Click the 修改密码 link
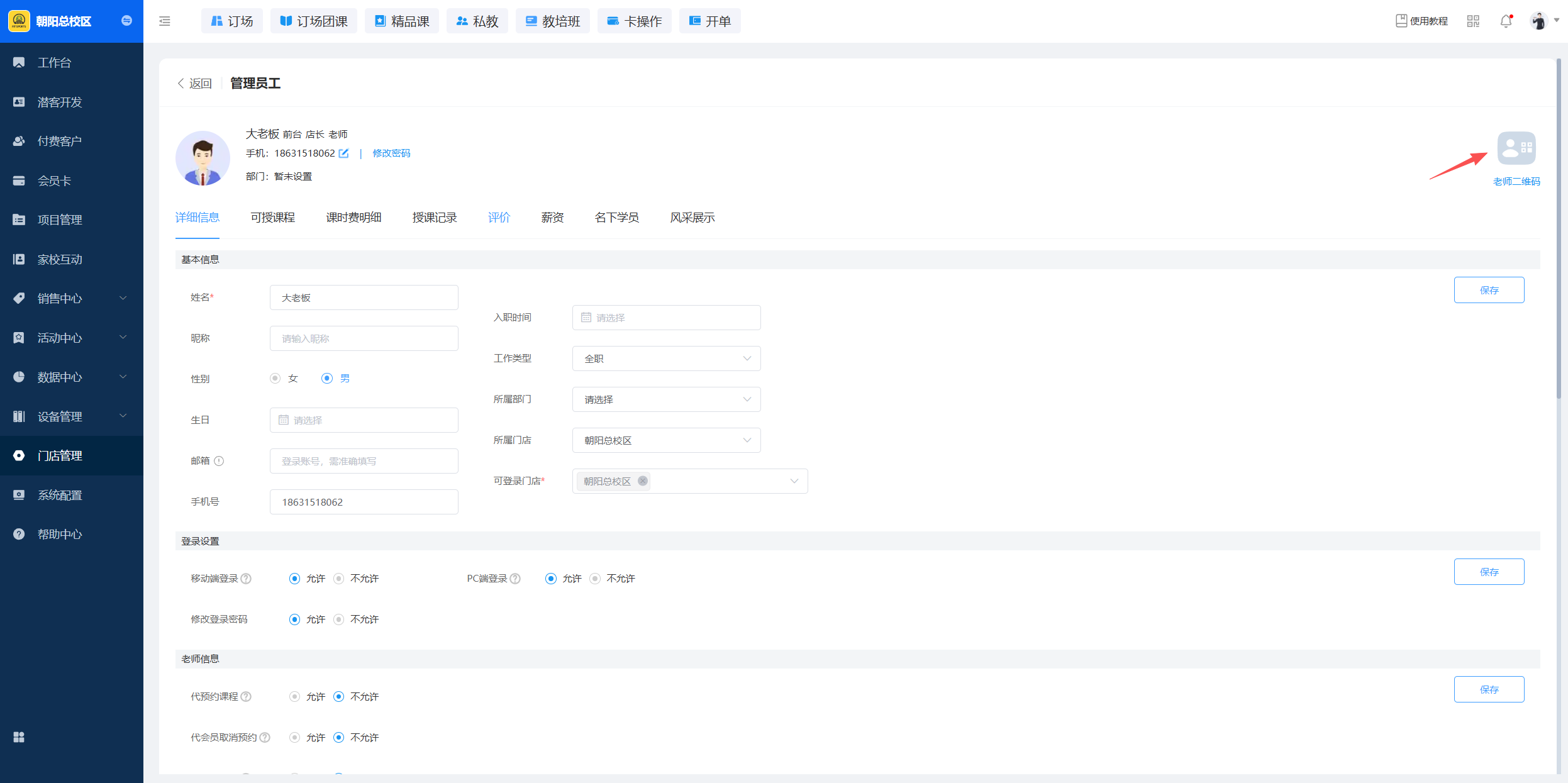The image size is (1568, 783). click(x=391, y=153)
